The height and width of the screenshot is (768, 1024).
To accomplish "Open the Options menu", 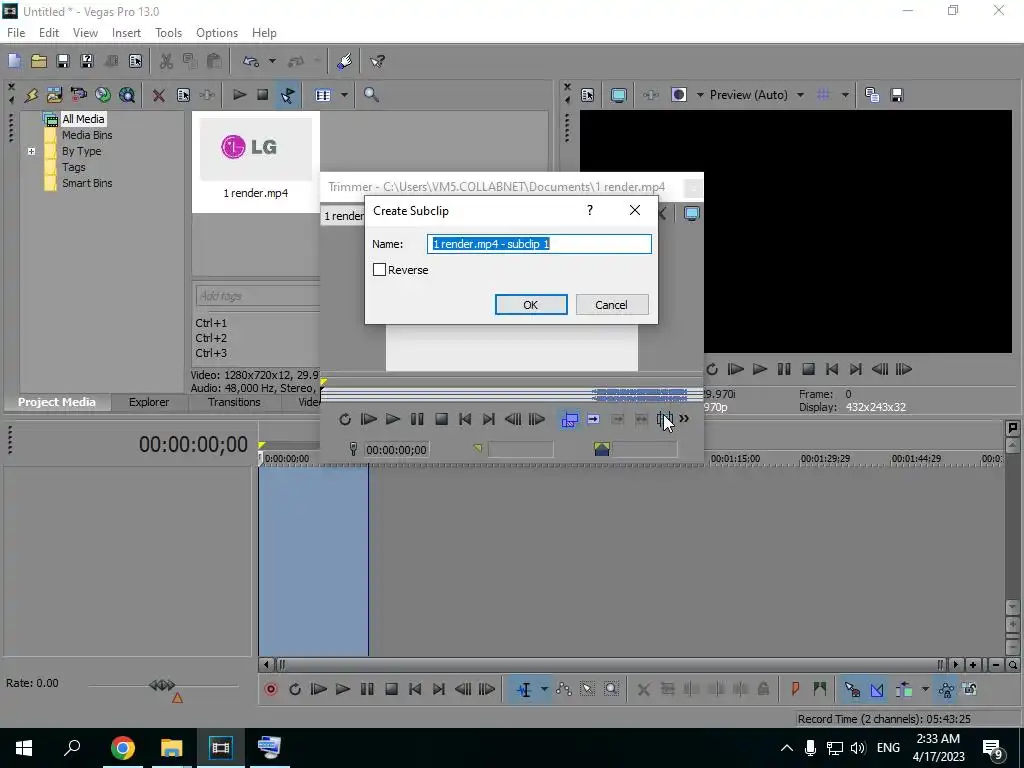I will pyautogui.click(x=217, y=33).
